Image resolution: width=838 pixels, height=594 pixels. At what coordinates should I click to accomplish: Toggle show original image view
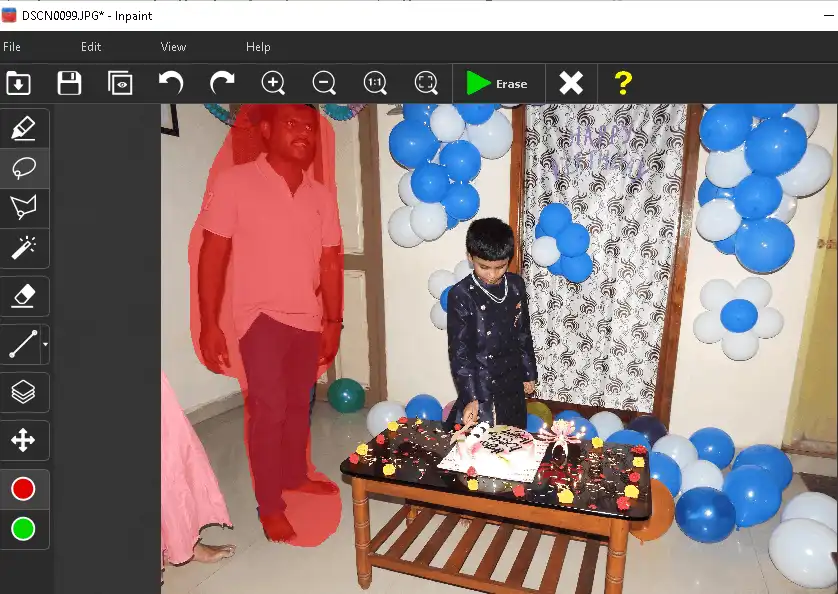click(x=121, y=83)
